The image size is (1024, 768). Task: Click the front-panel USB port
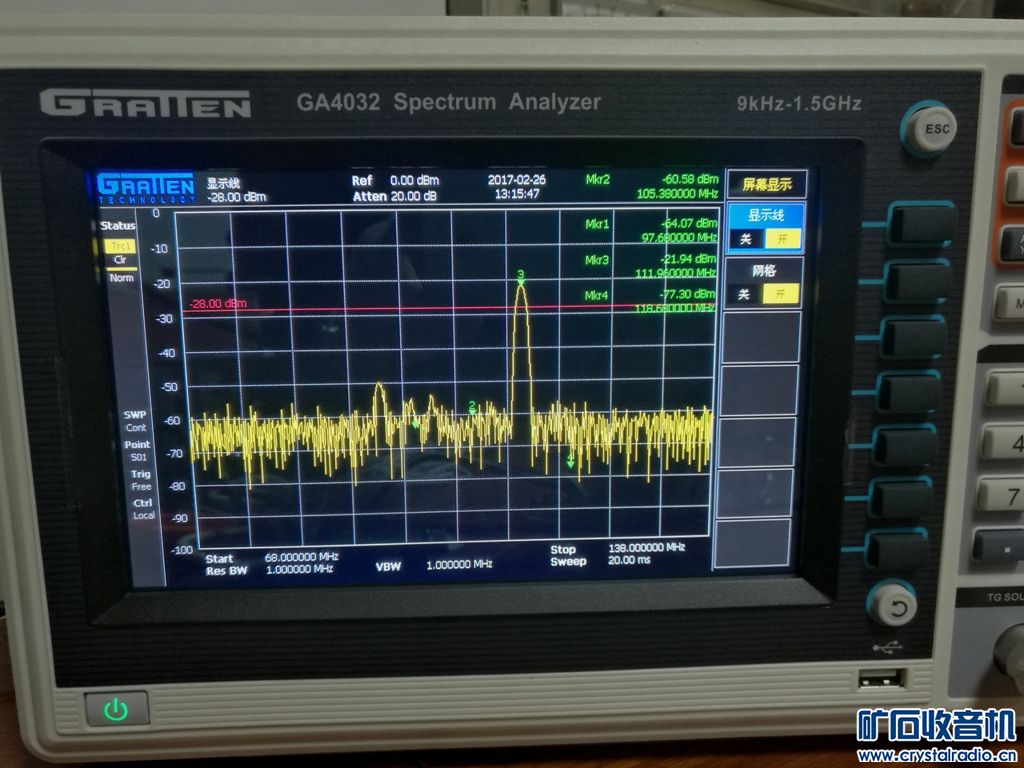[x=882, y=680]
